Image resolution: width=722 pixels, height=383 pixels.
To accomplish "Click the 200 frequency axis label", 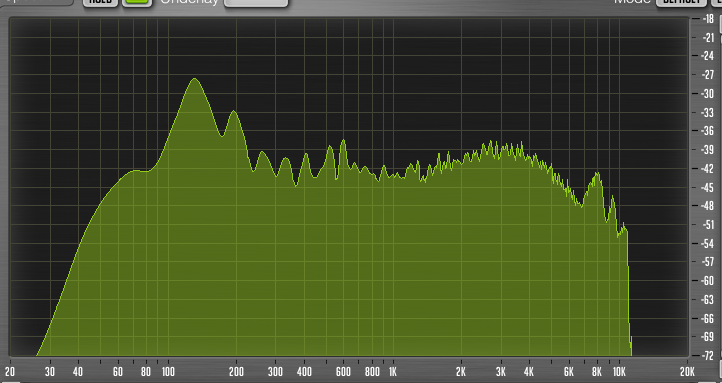I will click(236, 371).
